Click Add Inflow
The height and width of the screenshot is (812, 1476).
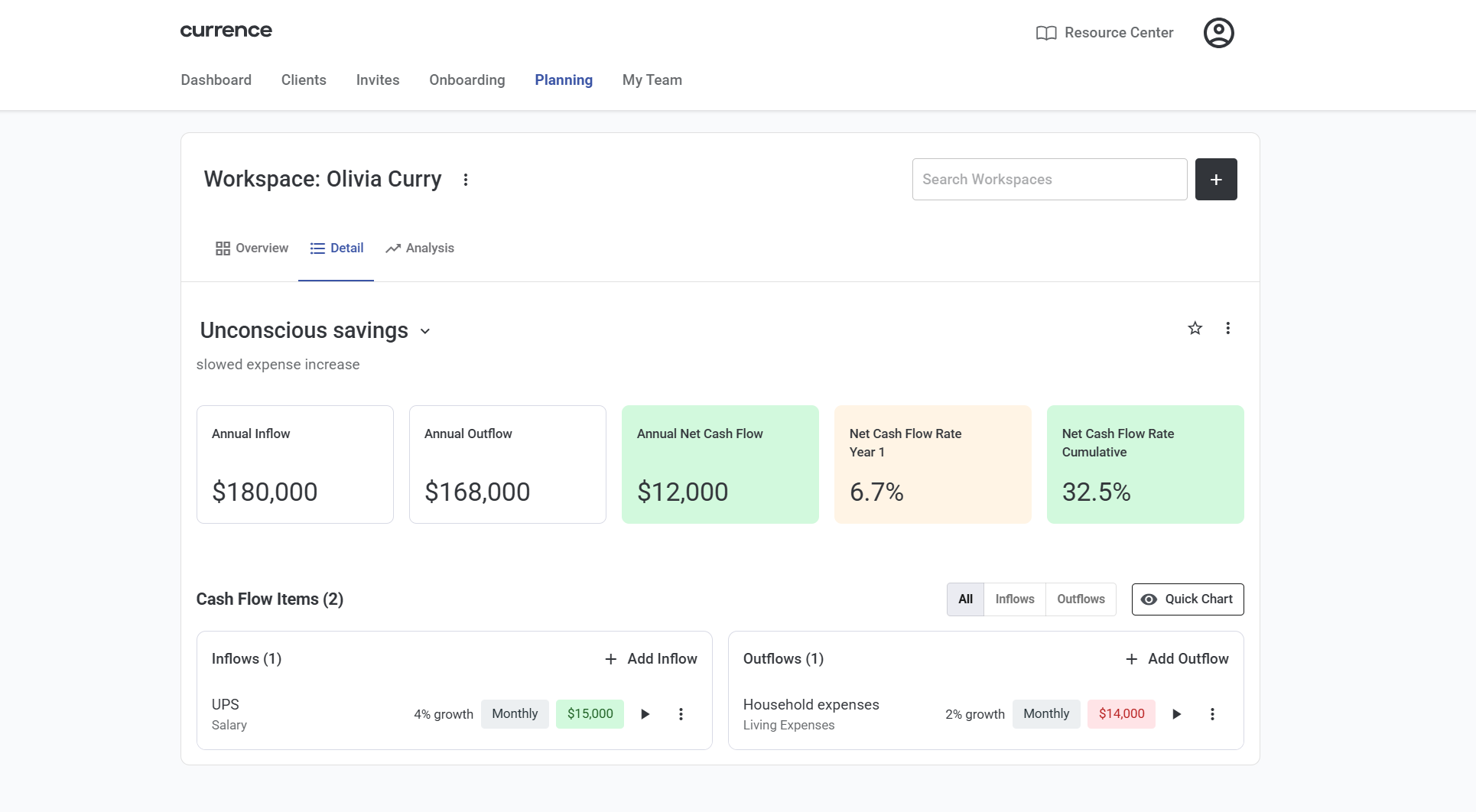651,659
